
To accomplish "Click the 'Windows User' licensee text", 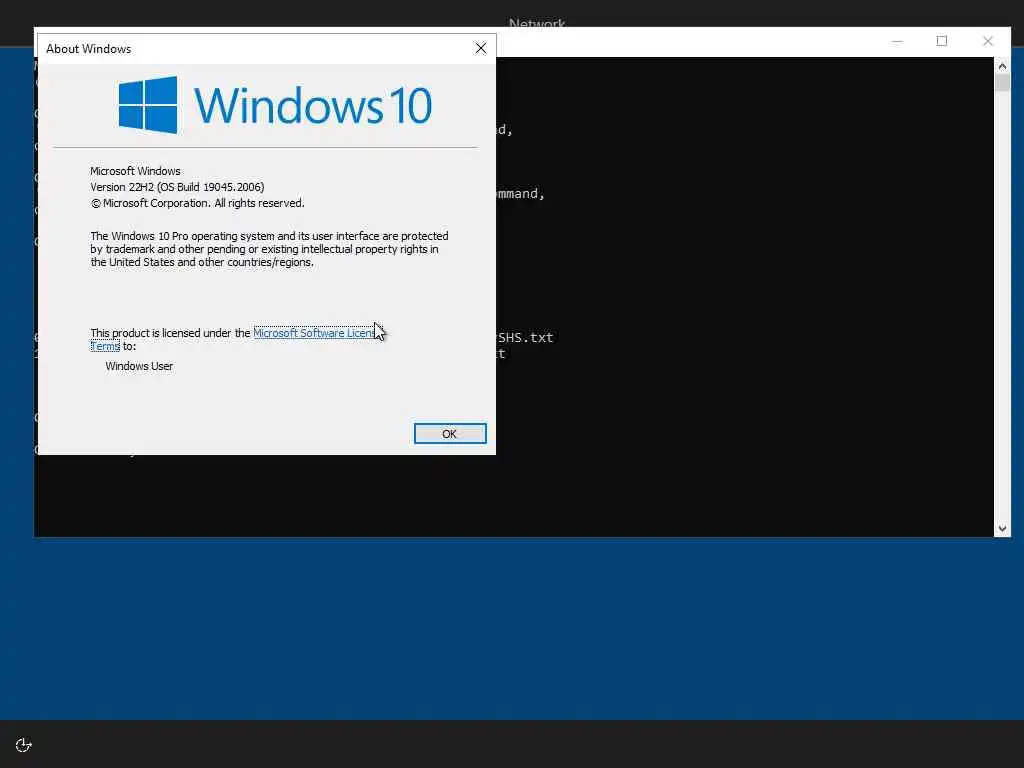I will (139, 366).
